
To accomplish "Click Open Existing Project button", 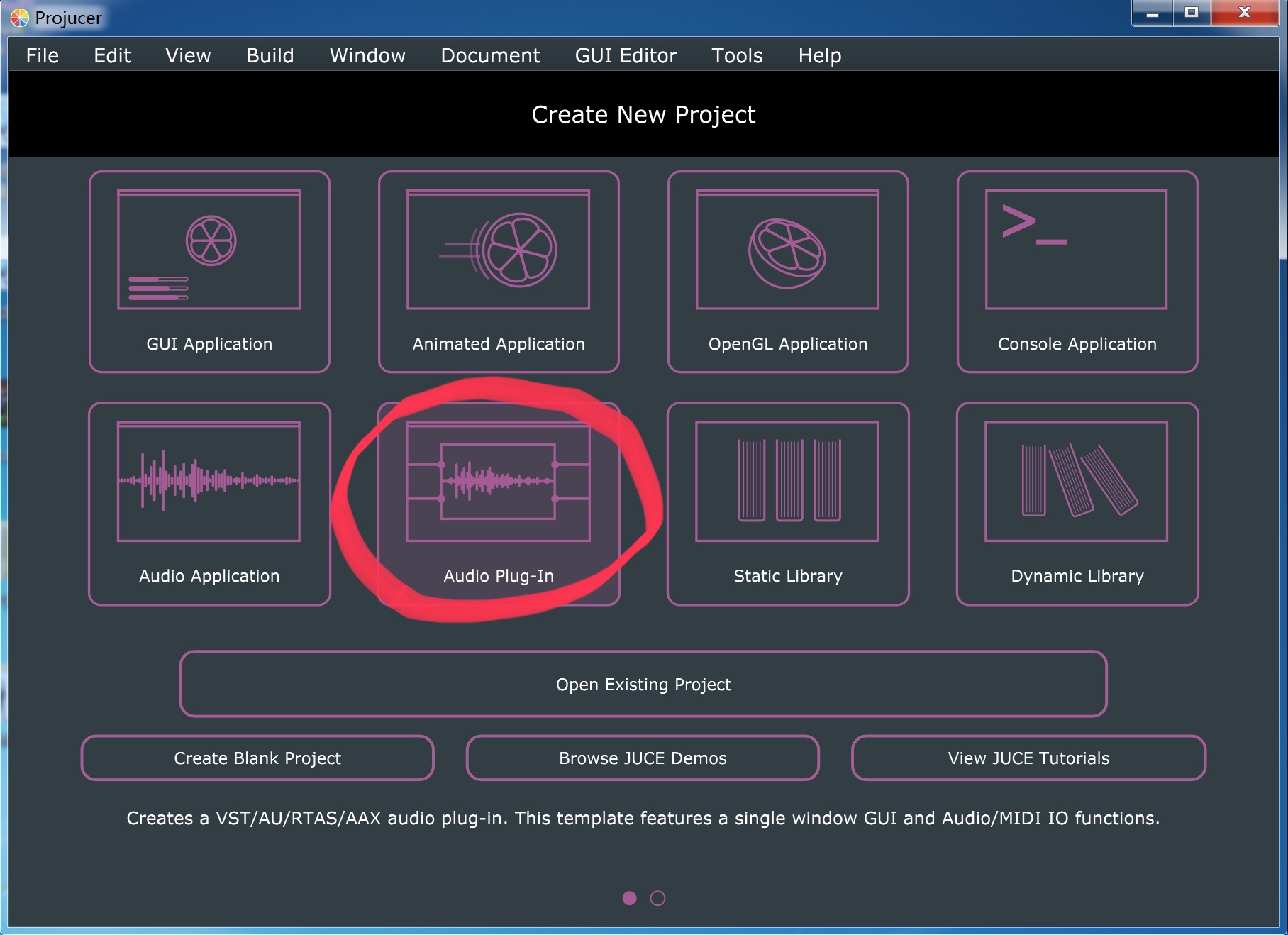I will 643,684.
